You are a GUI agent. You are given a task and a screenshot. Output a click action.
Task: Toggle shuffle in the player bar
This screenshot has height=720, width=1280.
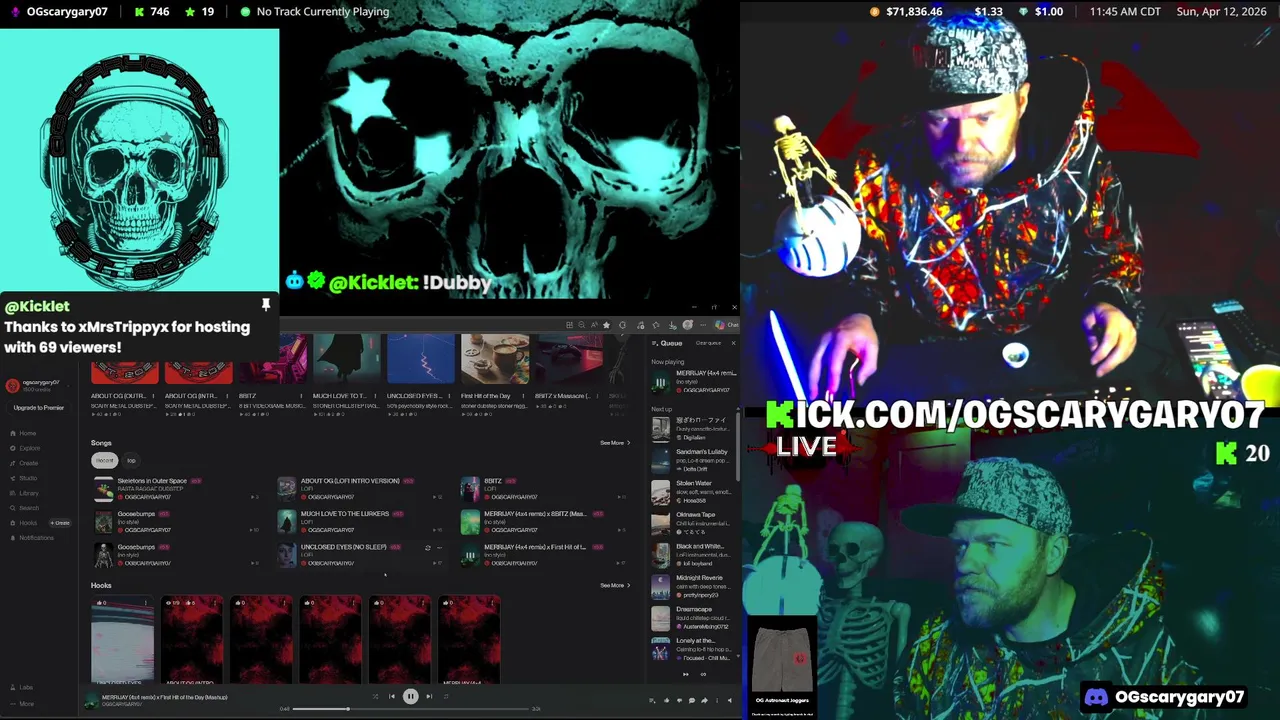(x=375, y=696)
